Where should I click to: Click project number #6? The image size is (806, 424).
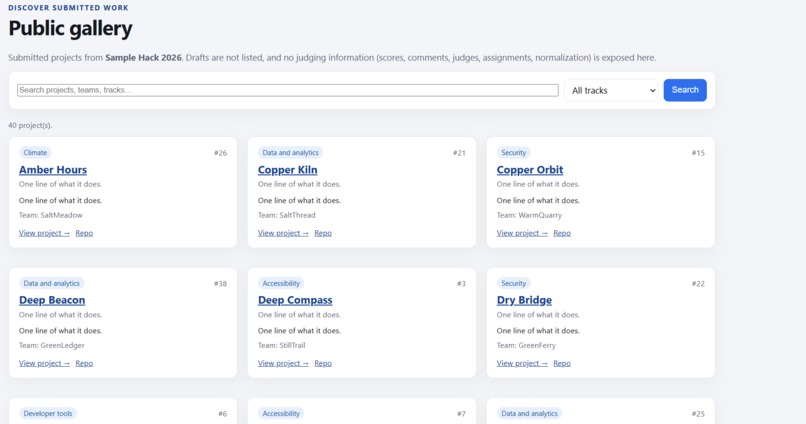click(222, 414)
